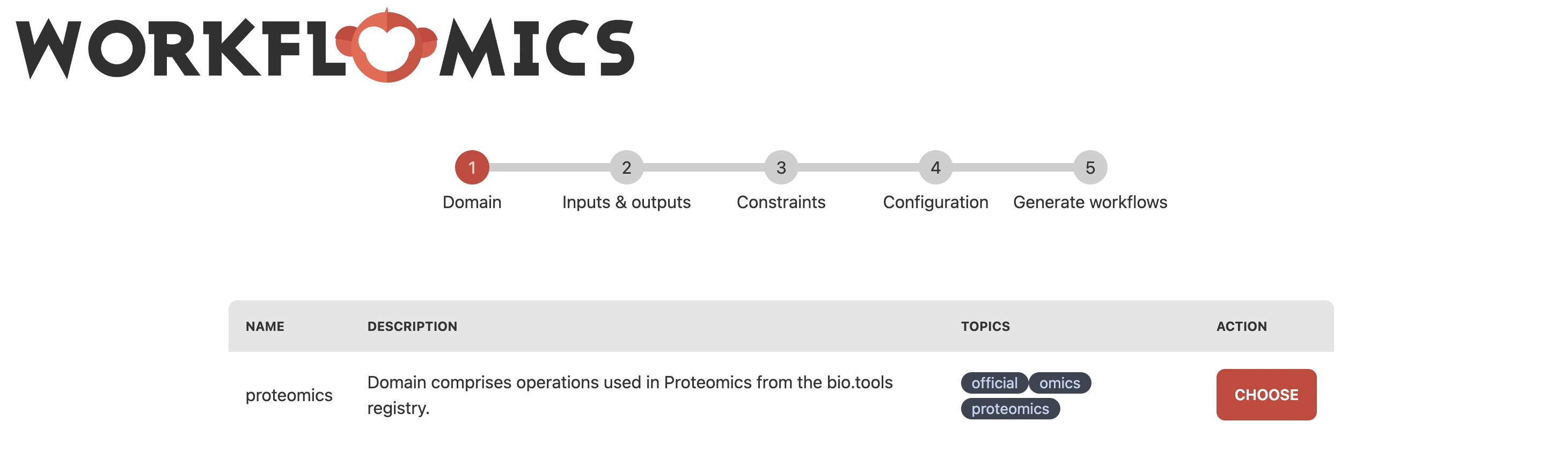Click the official topic tag
The image size is (1568, 458).
point(994,383)
